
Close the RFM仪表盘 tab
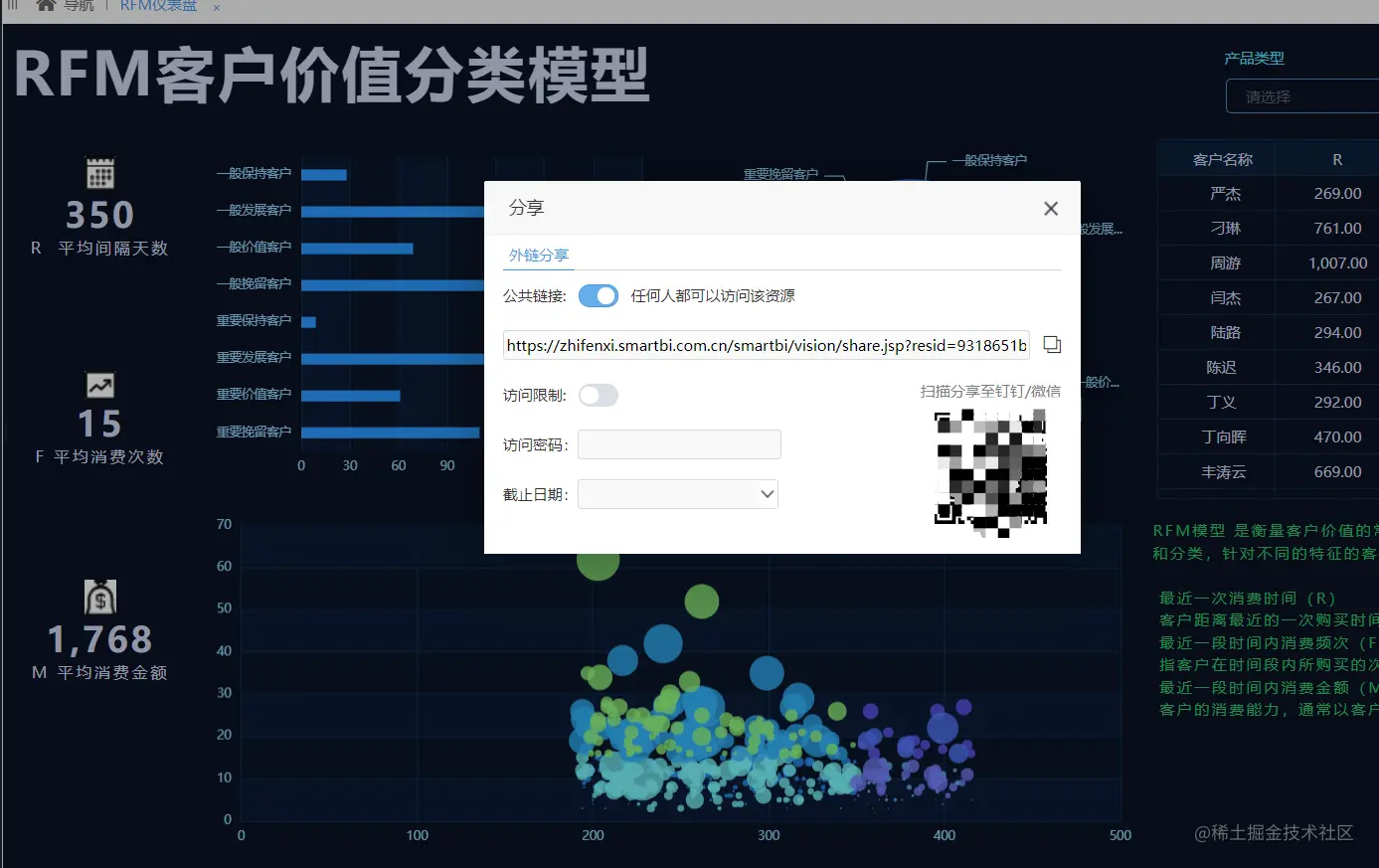tap(215, 7)
